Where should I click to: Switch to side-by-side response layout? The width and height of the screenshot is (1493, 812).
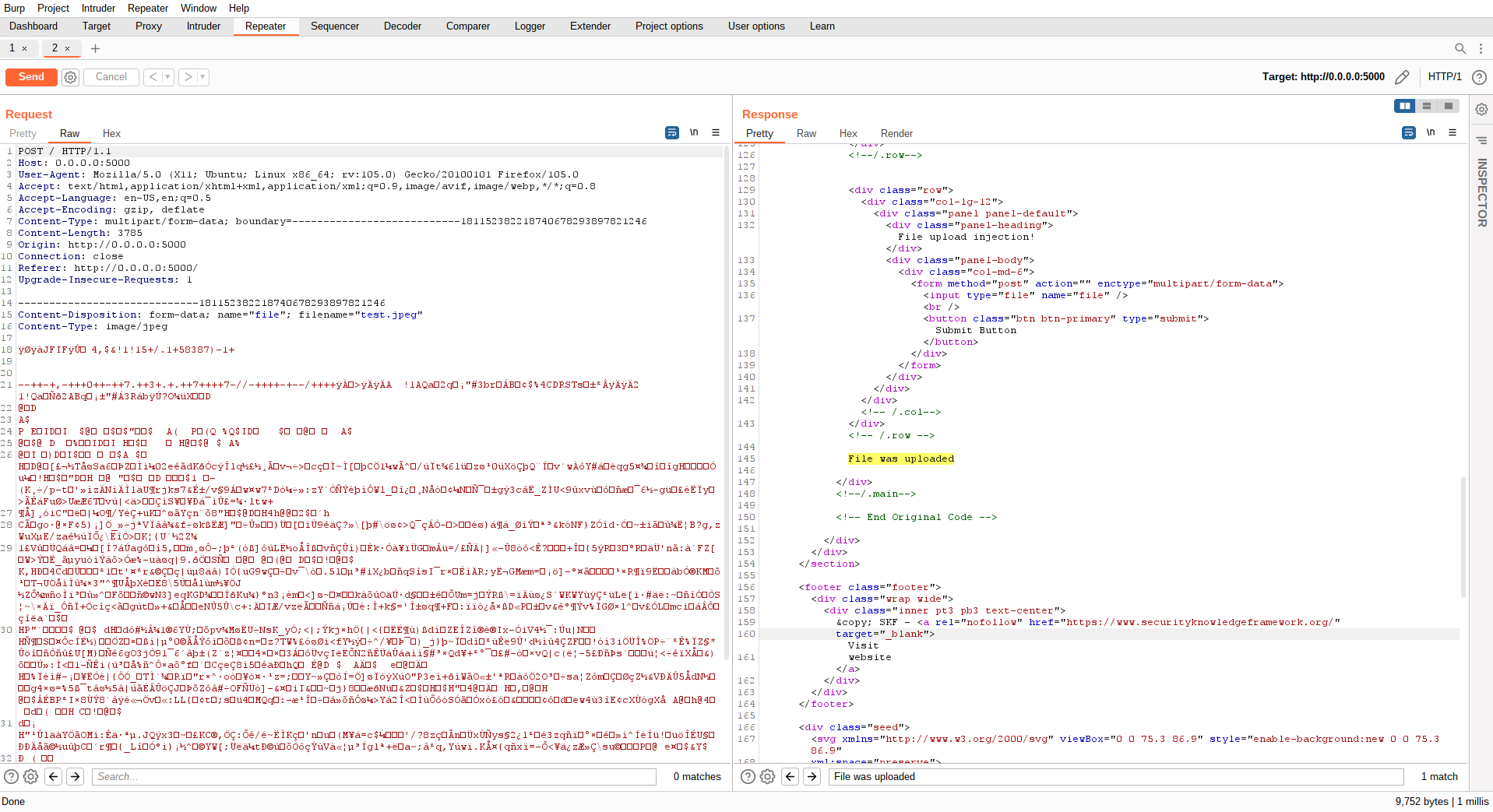coord(1404,106)
